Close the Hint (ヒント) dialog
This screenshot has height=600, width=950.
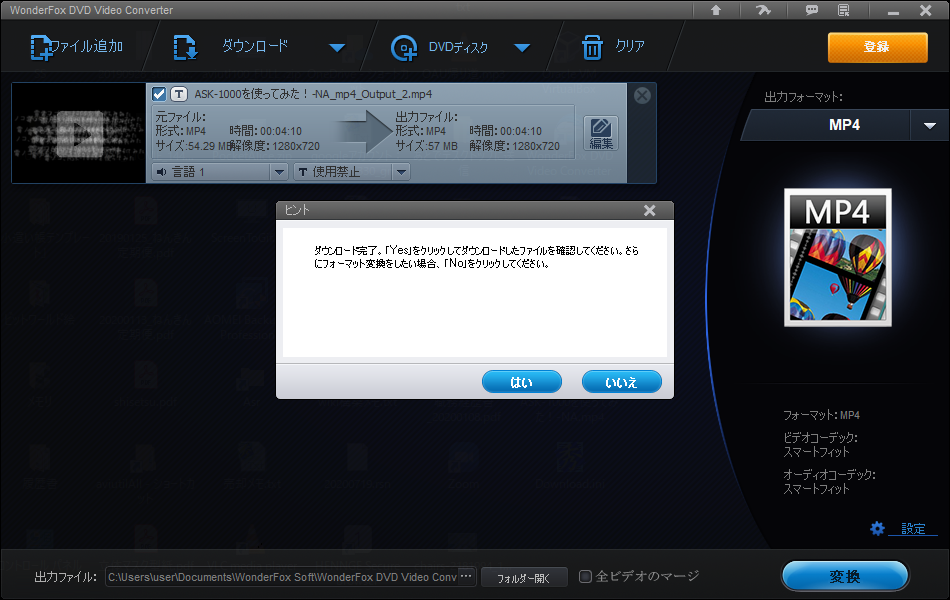coord(649,210)
